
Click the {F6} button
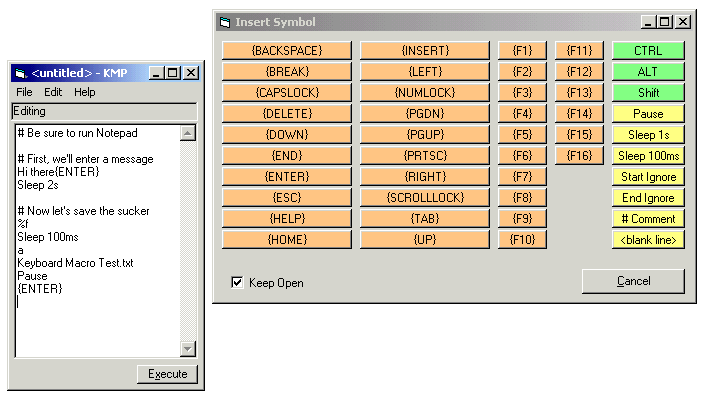tap(522, 156)
